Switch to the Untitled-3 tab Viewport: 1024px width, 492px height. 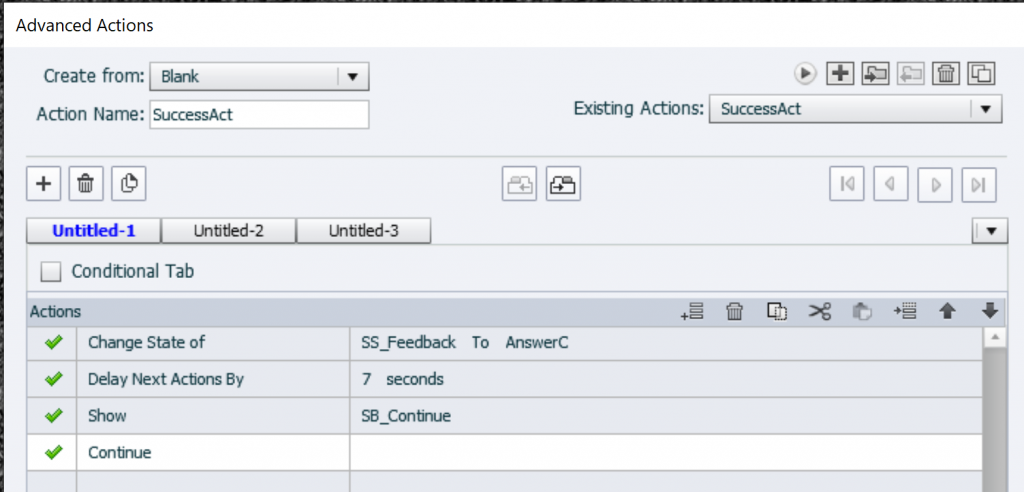tap(364, 231)
